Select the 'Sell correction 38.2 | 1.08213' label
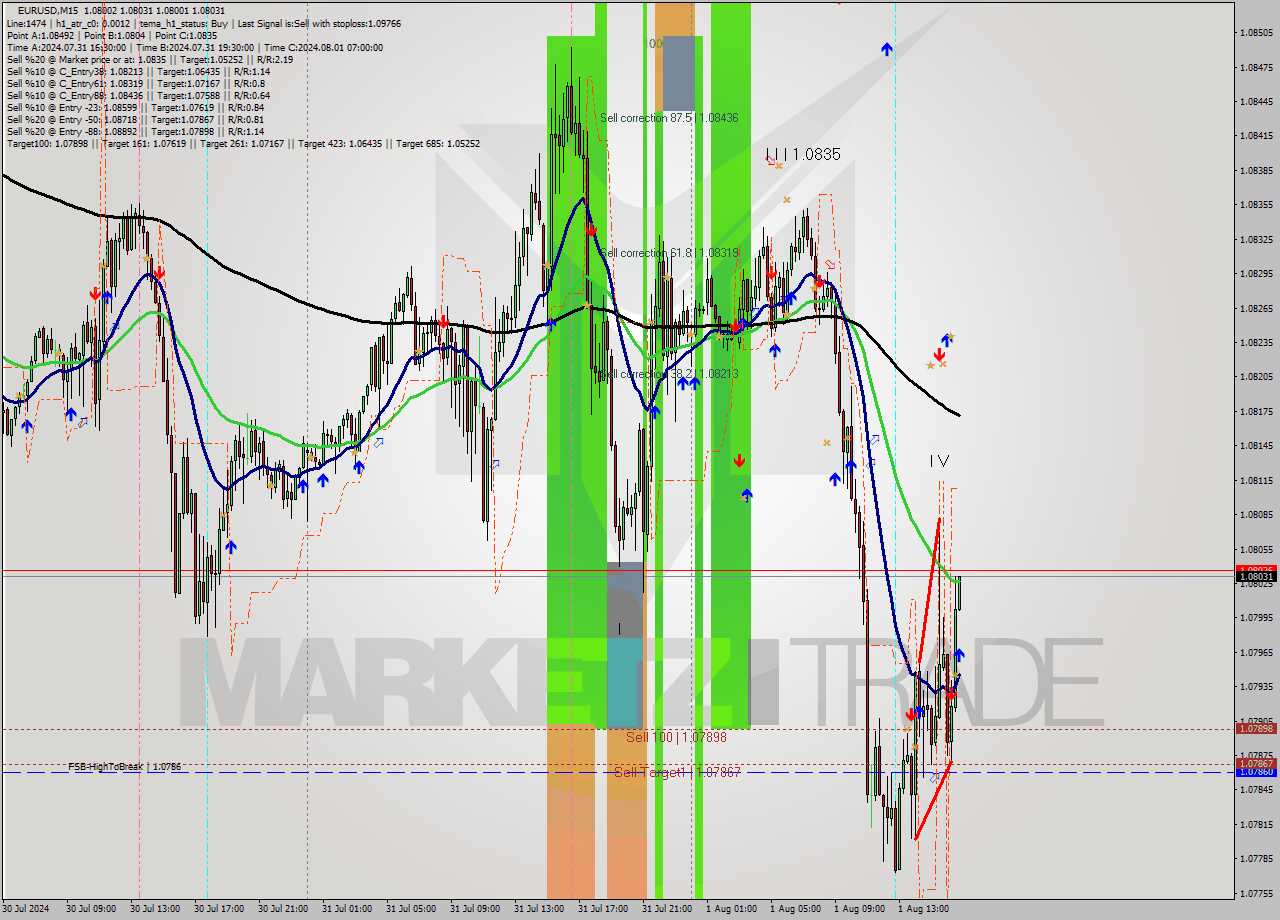The image size is (1280, 920). 669,374
